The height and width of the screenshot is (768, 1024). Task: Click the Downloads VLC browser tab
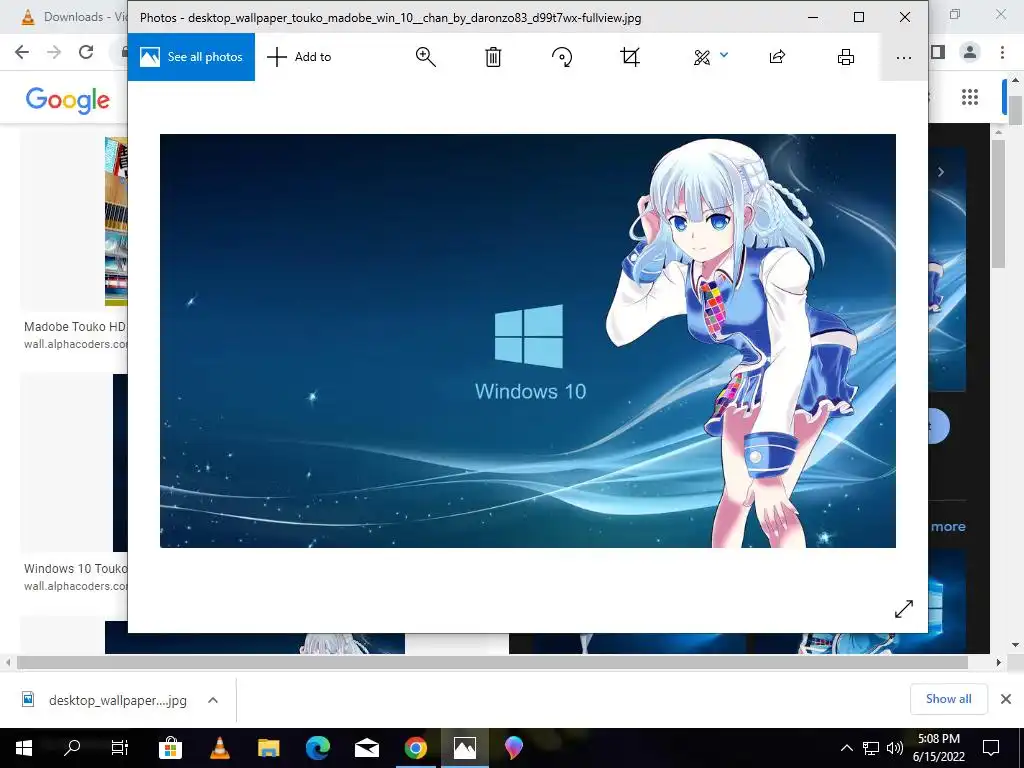coord(73,17)
